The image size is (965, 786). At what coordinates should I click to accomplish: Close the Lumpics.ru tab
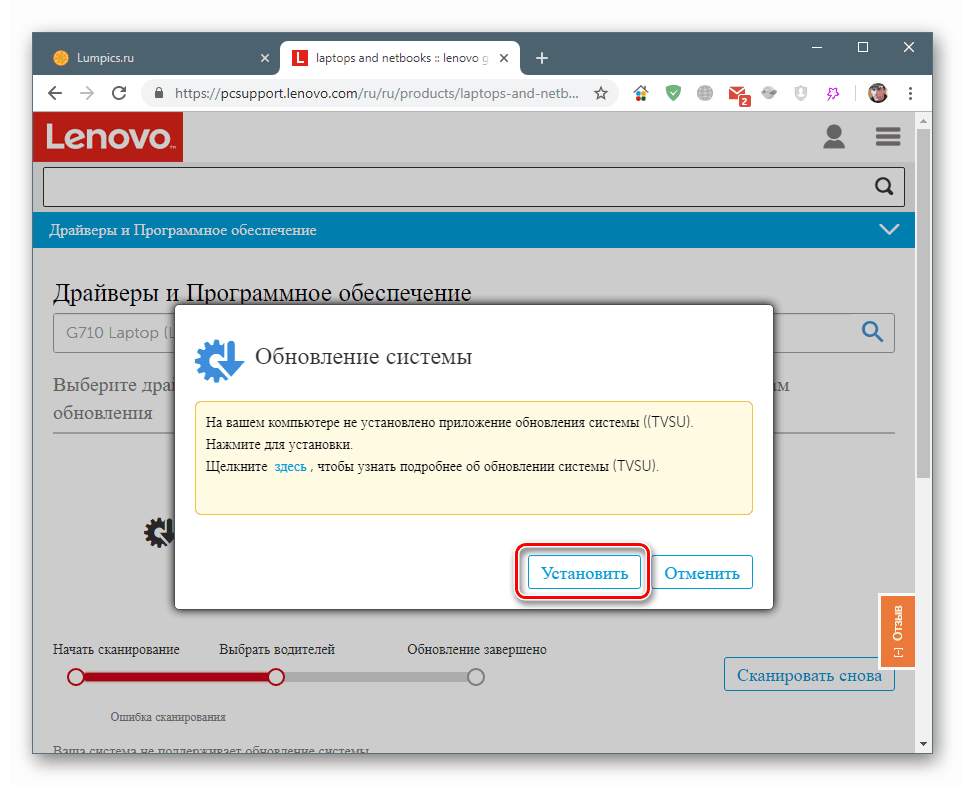click(265, 58)
